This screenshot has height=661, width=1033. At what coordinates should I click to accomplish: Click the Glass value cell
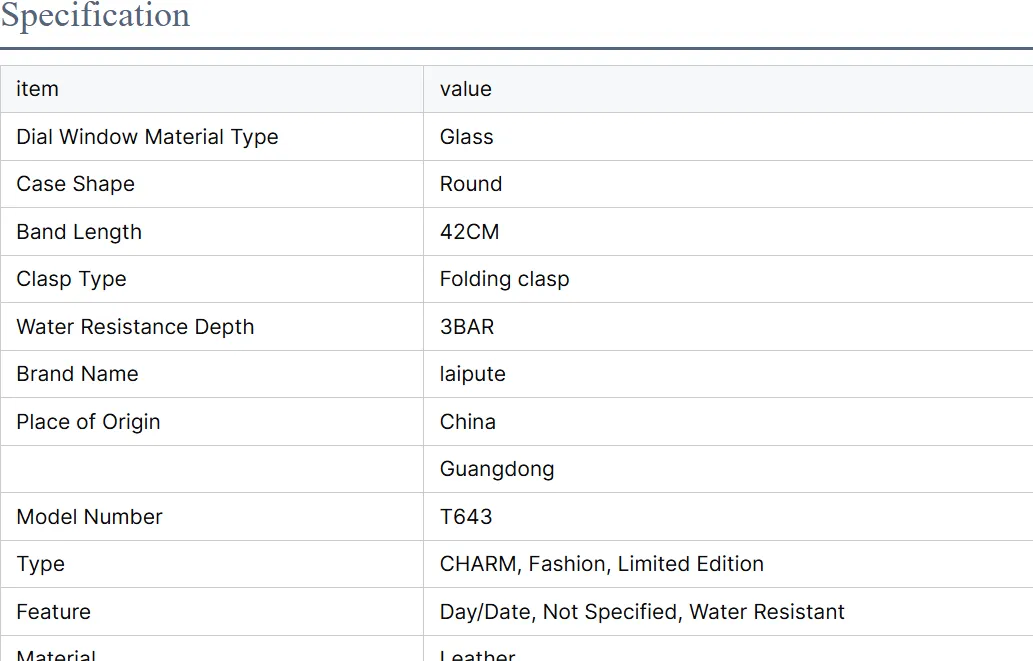(728, 136)
